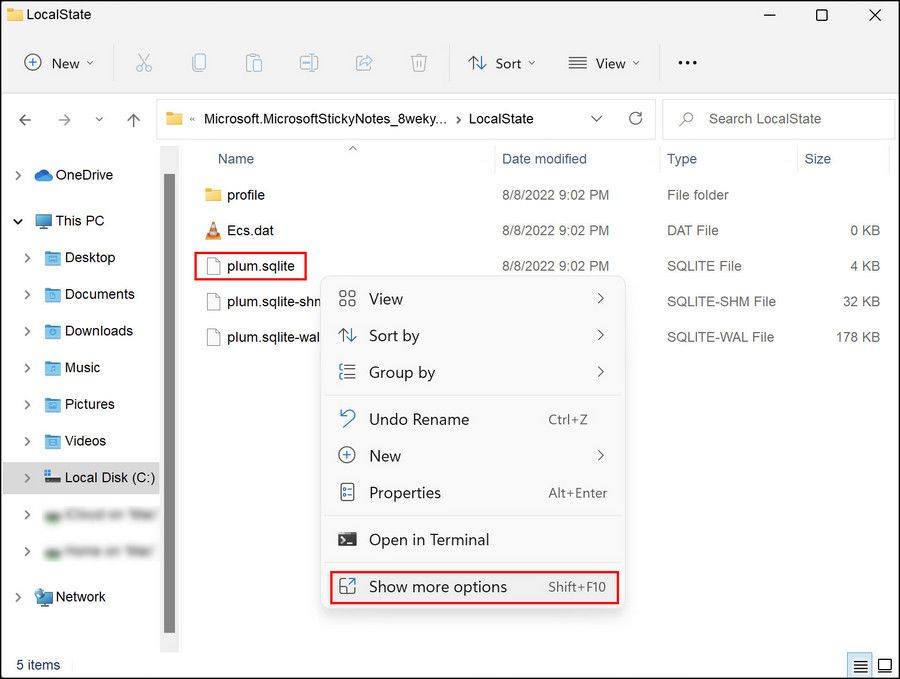The image size is (900, 679).
Task: Click Microsoft.MicrosoftStickyNotes breadcrumb segment
Action: point(325,119)
